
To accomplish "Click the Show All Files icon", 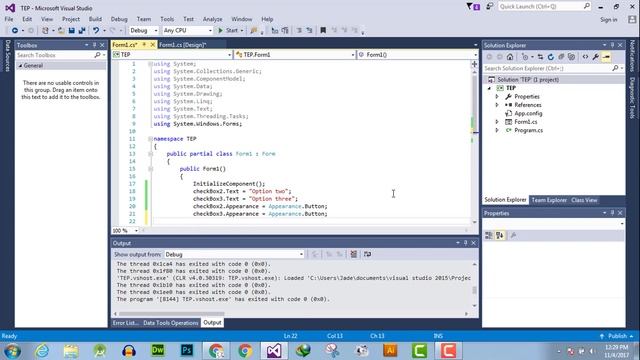I will [x=571, y=57].
